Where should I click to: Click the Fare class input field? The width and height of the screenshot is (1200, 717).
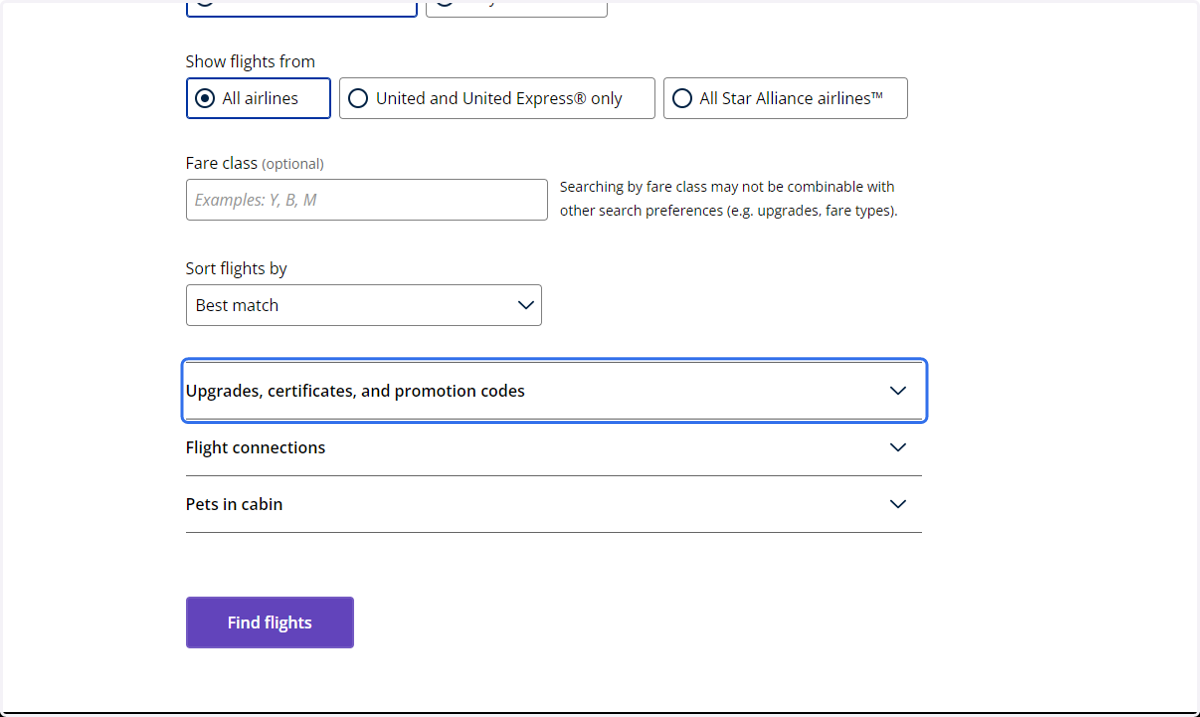click(367, 200)
